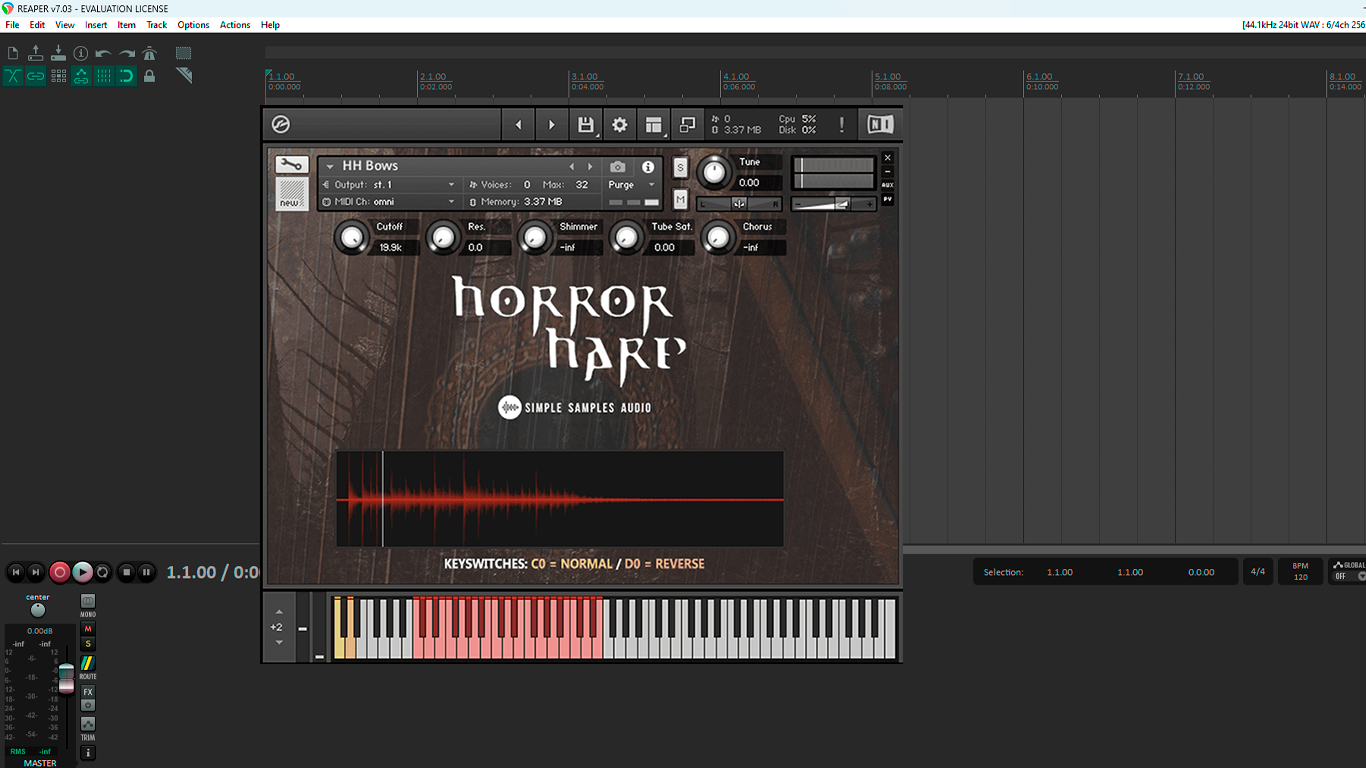
Task: Click the Kontakt exclamation warning icon
Action: [x=842, y=125]
